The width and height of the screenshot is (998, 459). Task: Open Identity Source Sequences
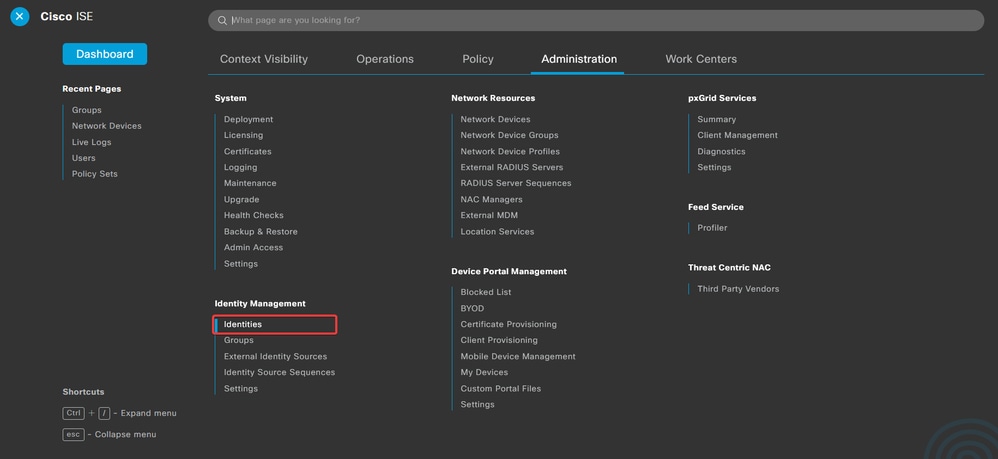pyautogui.click(x=279, y=372)
